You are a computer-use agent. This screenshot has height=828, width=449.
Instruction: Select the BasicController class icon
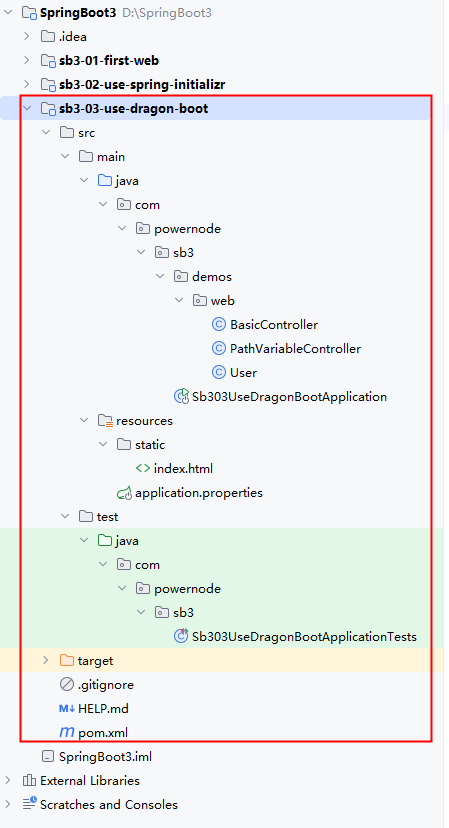pos(219,324)
